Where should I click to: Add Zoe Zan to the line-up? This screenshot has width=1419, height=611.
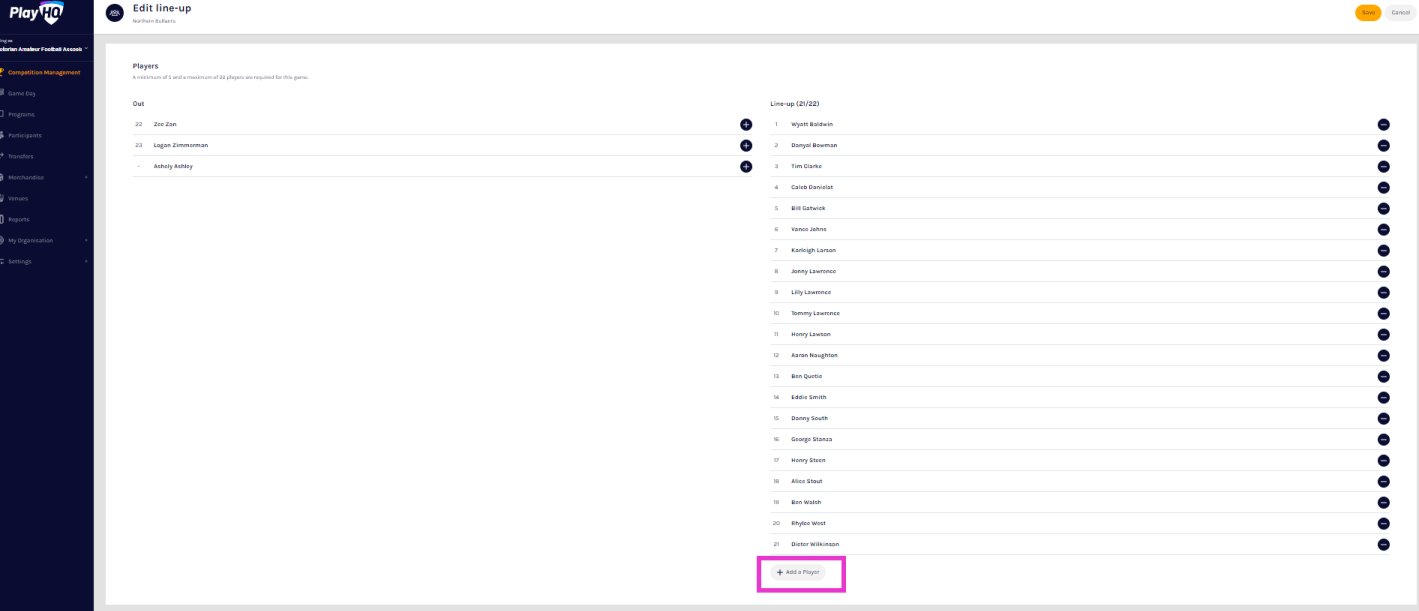coord(745,124)
